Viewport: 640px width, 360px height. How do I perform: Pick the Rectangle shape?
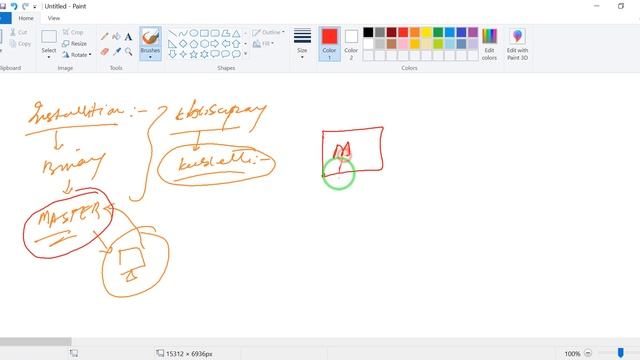tap(204, 33)
